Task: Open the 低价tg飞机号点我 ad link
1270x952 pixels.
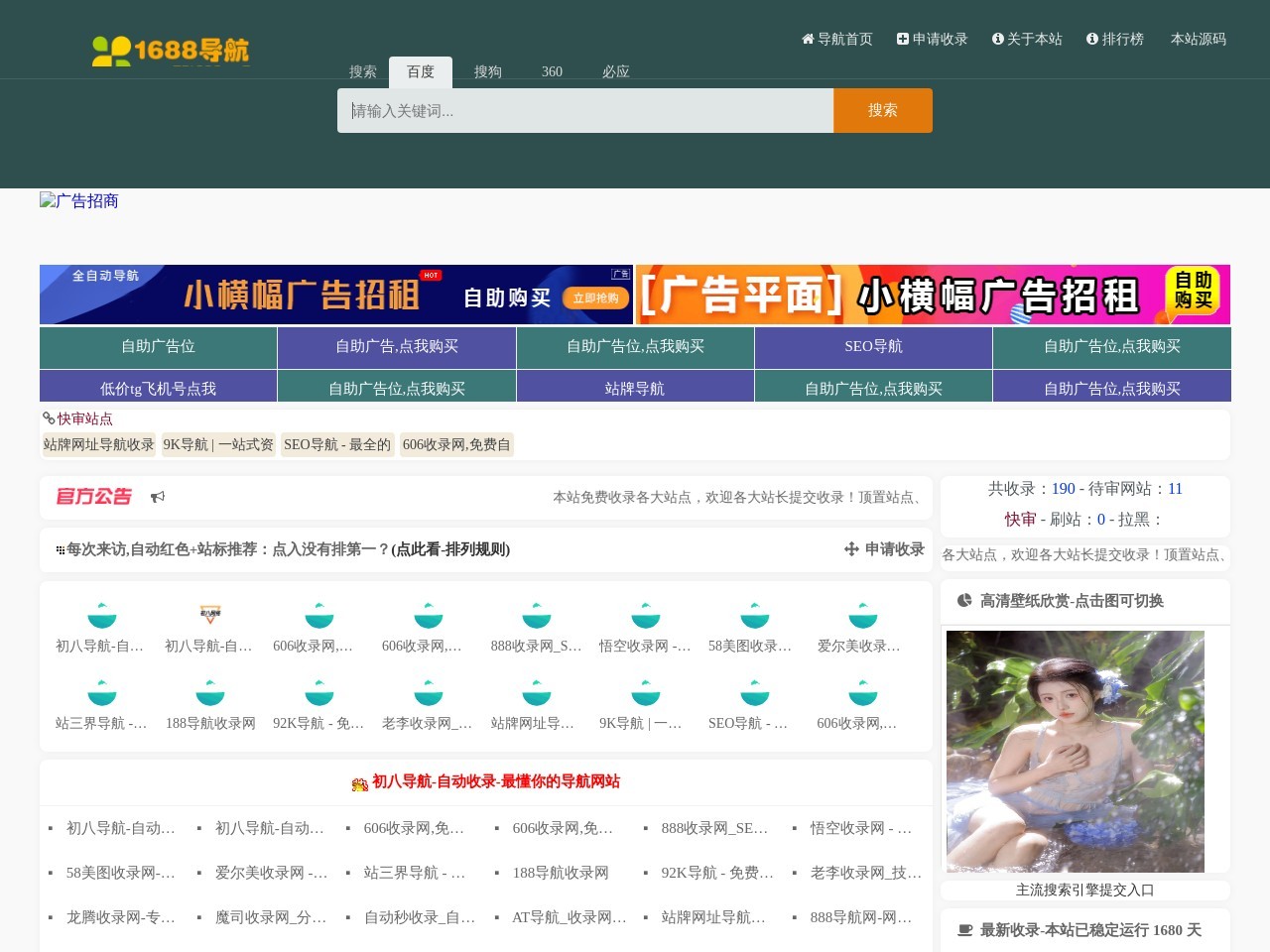Action: (158, 388)
